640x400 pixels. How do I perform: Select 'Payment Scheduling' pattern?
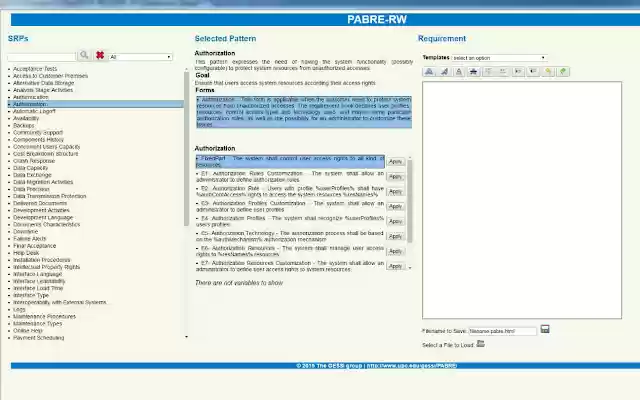click(38, 338)
